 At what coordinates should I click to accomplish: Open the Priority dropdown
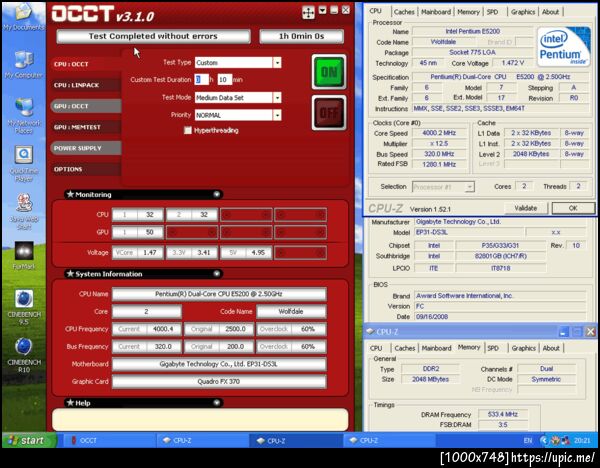(x=277, y=115)
